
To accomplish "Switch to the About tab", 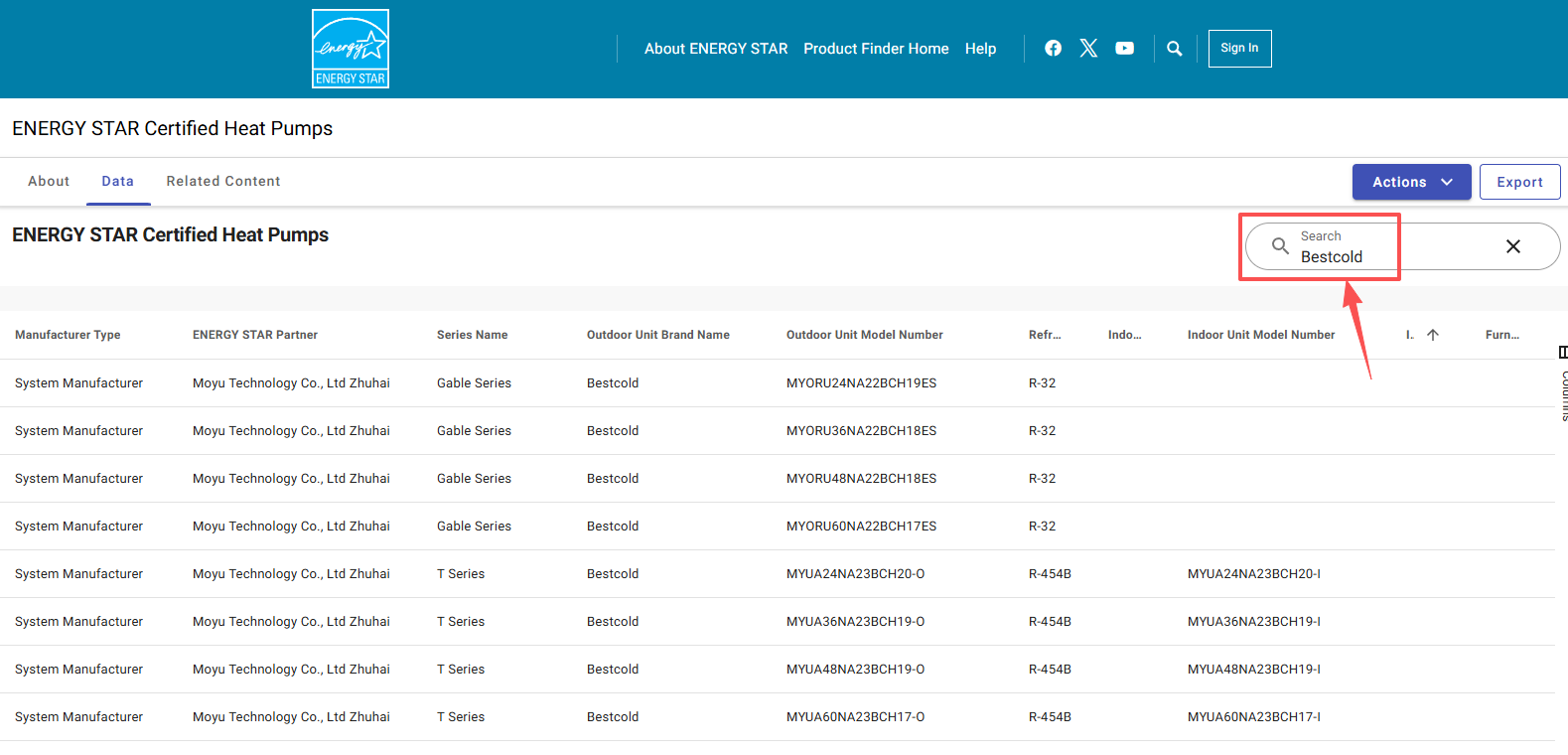I will coord(49,181).
